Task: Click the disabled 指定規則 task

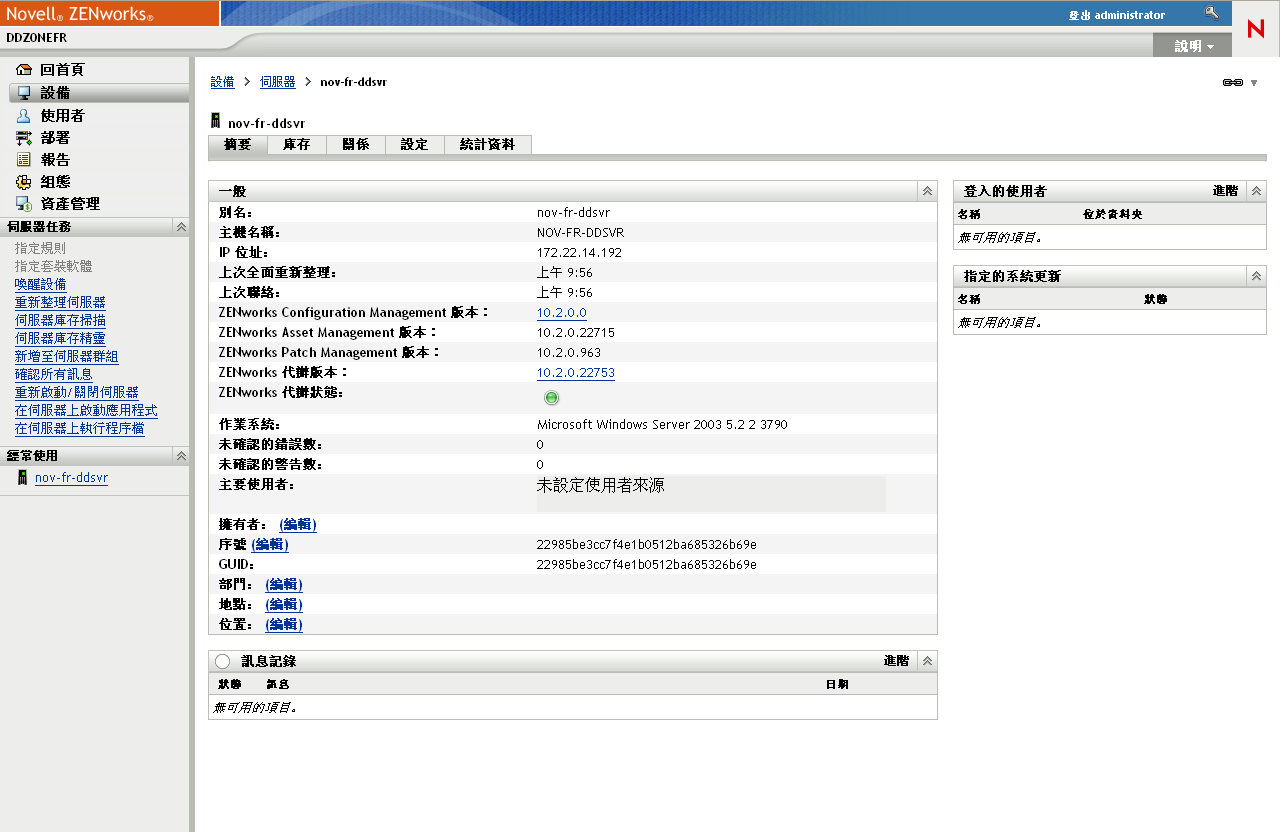Action: click(x=41, y=249)
